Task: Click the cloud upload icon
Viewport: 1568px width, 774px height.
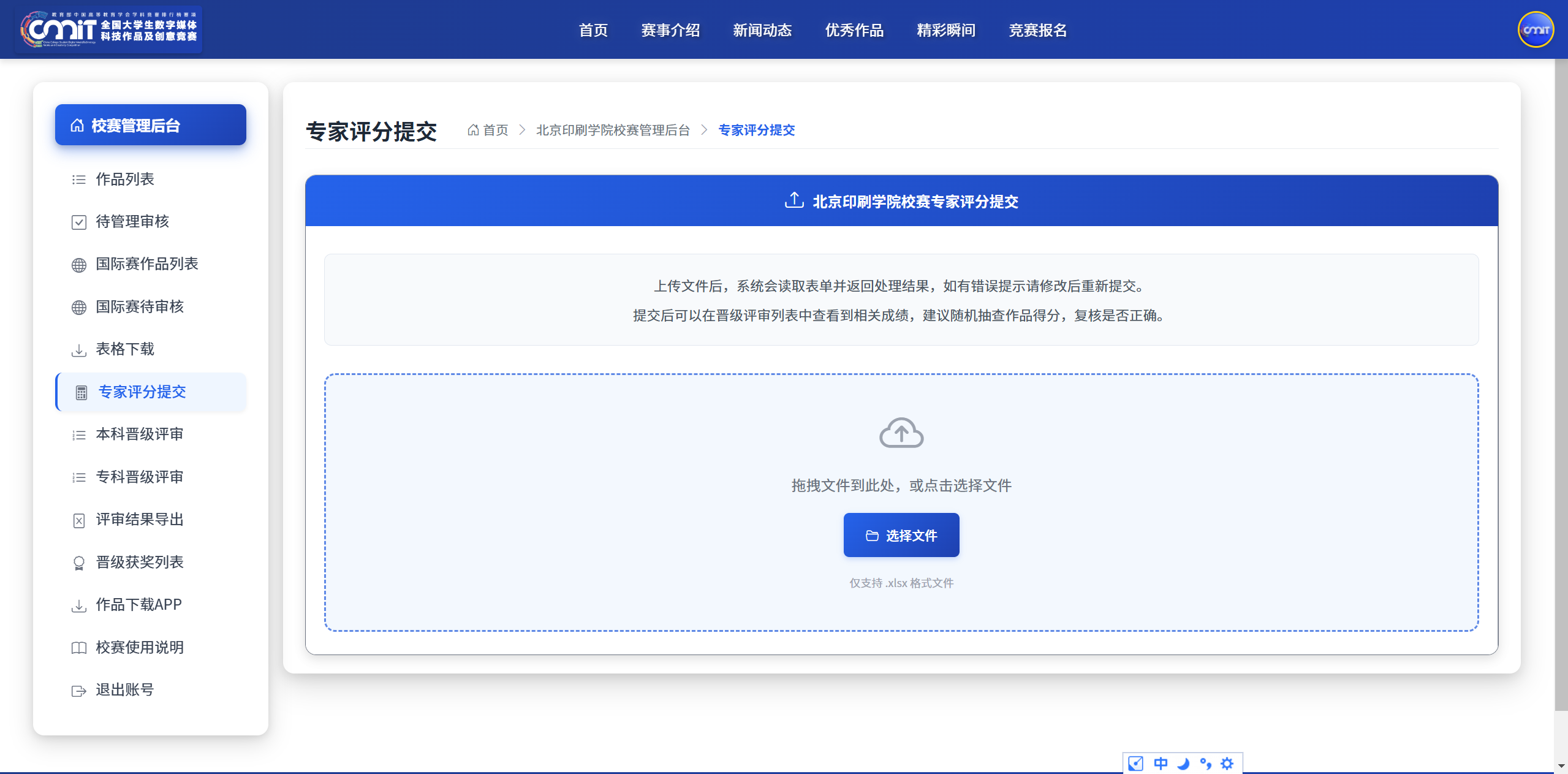Action: coord(901,433)
